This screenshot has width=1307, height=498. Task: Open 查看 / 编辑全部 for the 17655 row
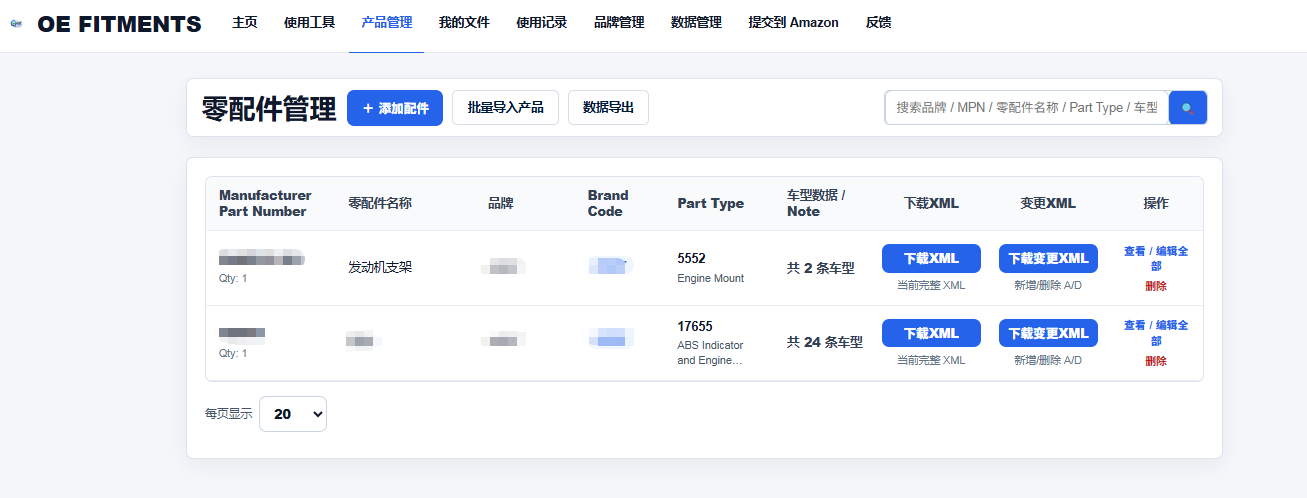click(x=1156, y=332)
